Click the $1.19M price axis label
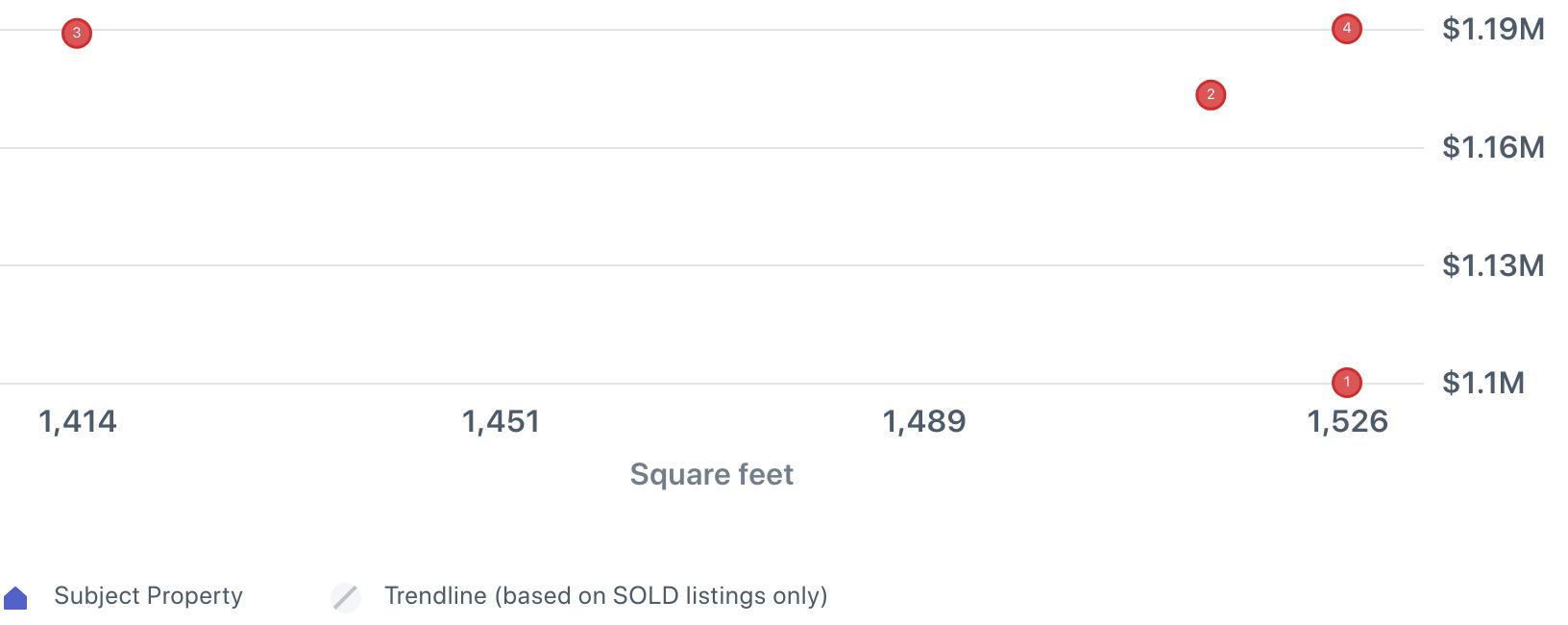1568x625 pixels. click(1492, 29)
